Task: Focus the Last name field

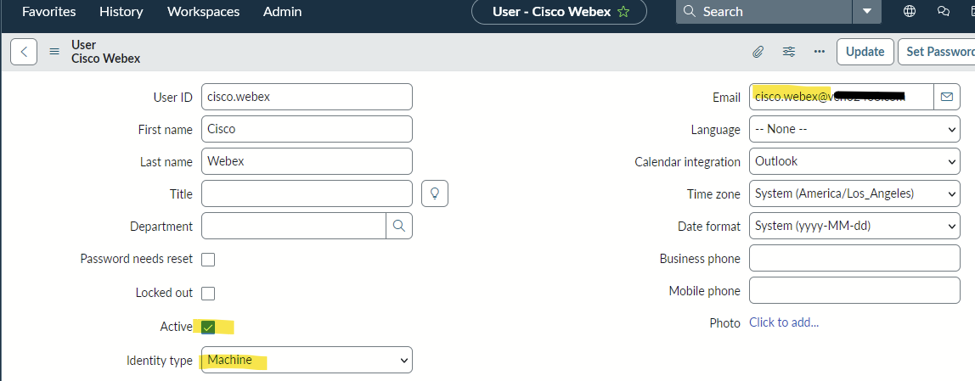Action: point(307,162)
